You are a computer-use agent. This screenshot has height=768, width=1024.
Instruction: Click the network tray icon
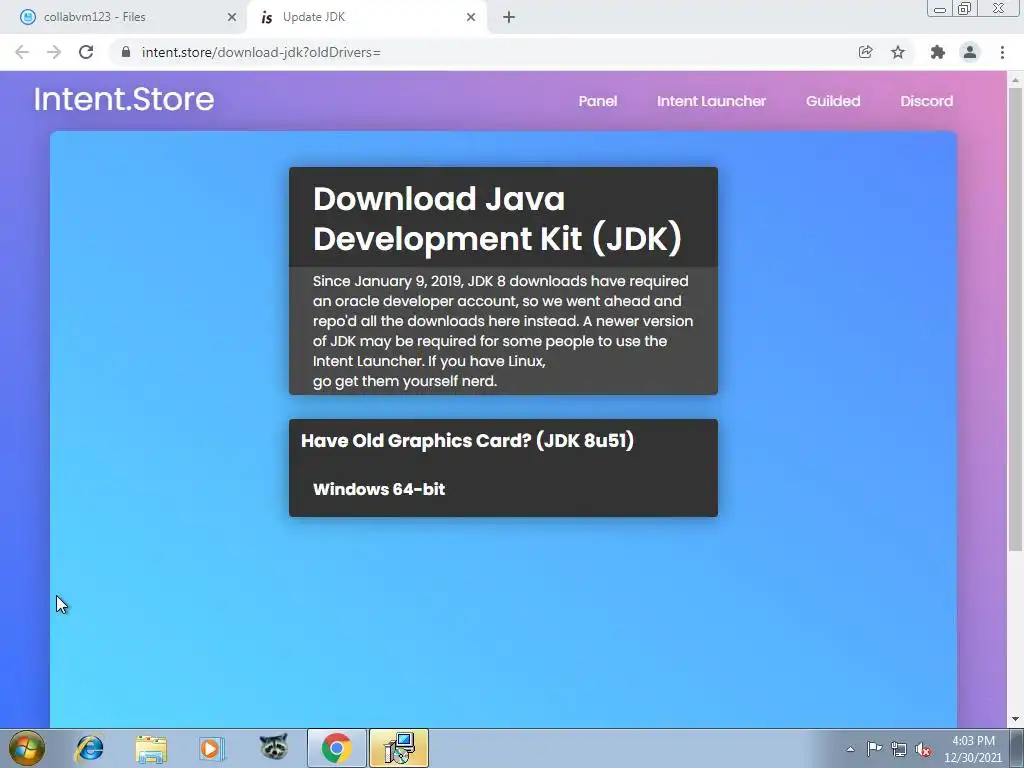pyautogui.click(x=899, y=749)
